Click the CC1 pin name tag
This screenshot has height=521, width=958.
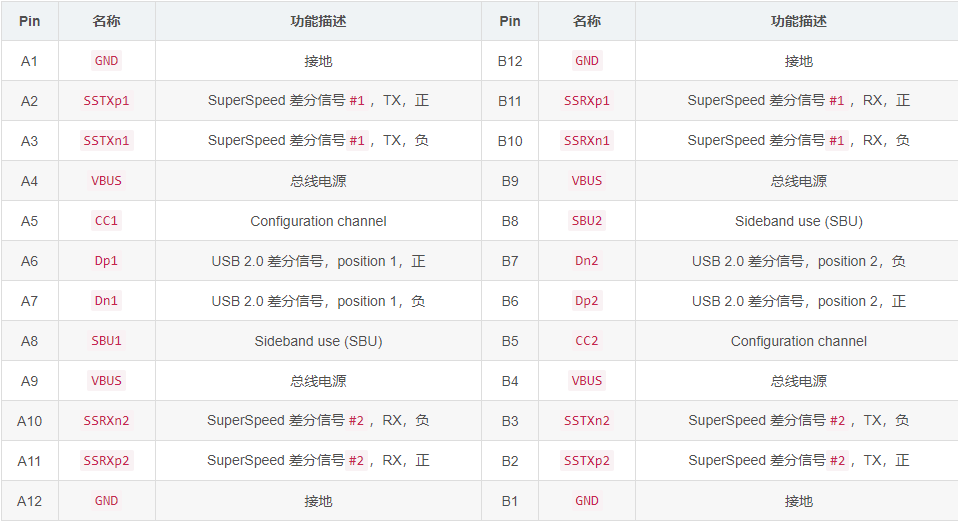click(x=106, y=221)
